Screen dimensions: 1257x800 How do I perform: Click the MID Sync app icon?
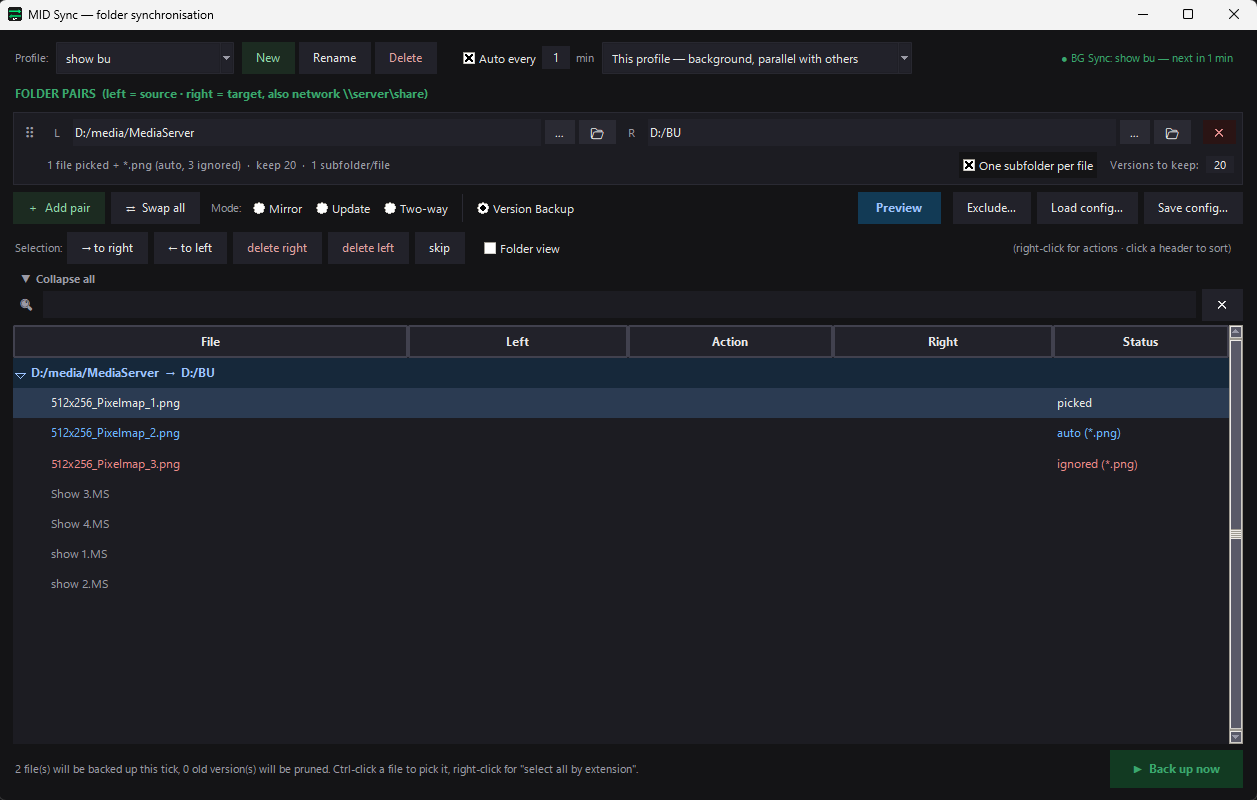[15, 15]
